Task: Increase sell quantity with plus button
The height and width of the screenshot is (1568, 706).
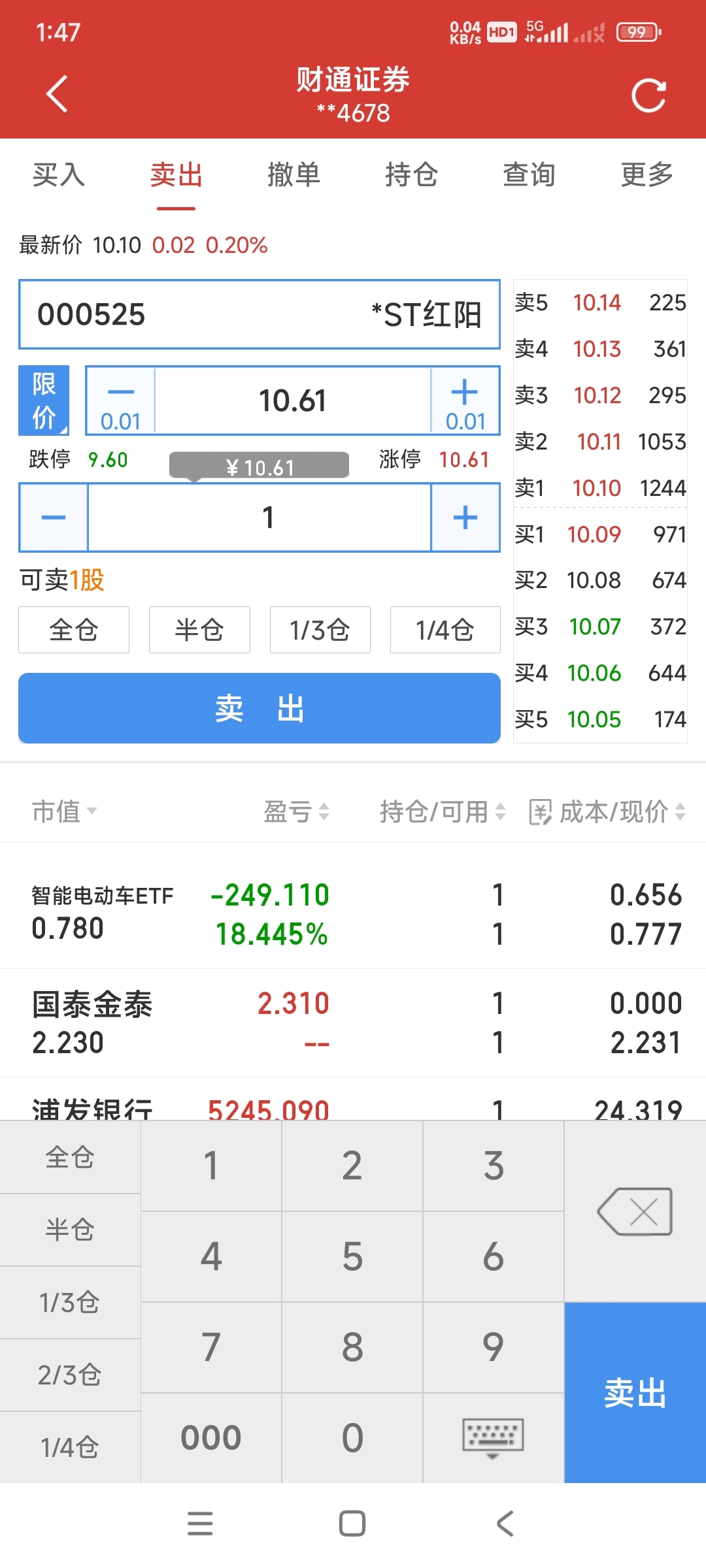Action: point(465,517)
